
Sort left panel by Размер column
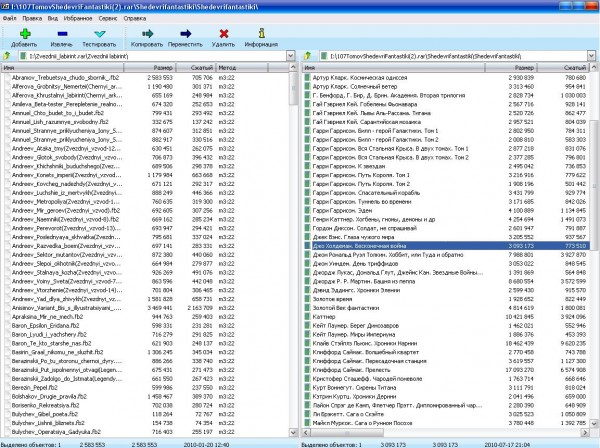[x=150, y=68]
